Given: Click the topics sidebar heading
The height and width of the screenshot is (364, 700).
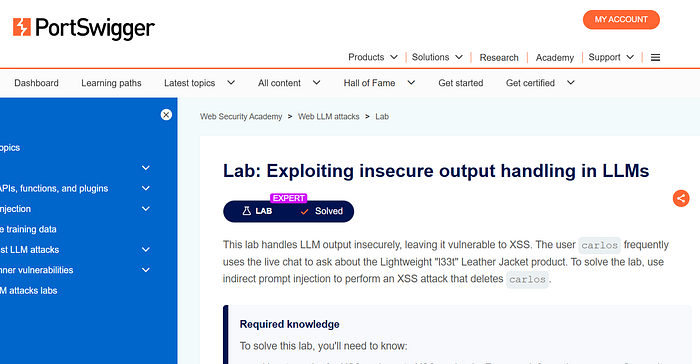Looking at the screenshot, I should [x=10, y=148].
